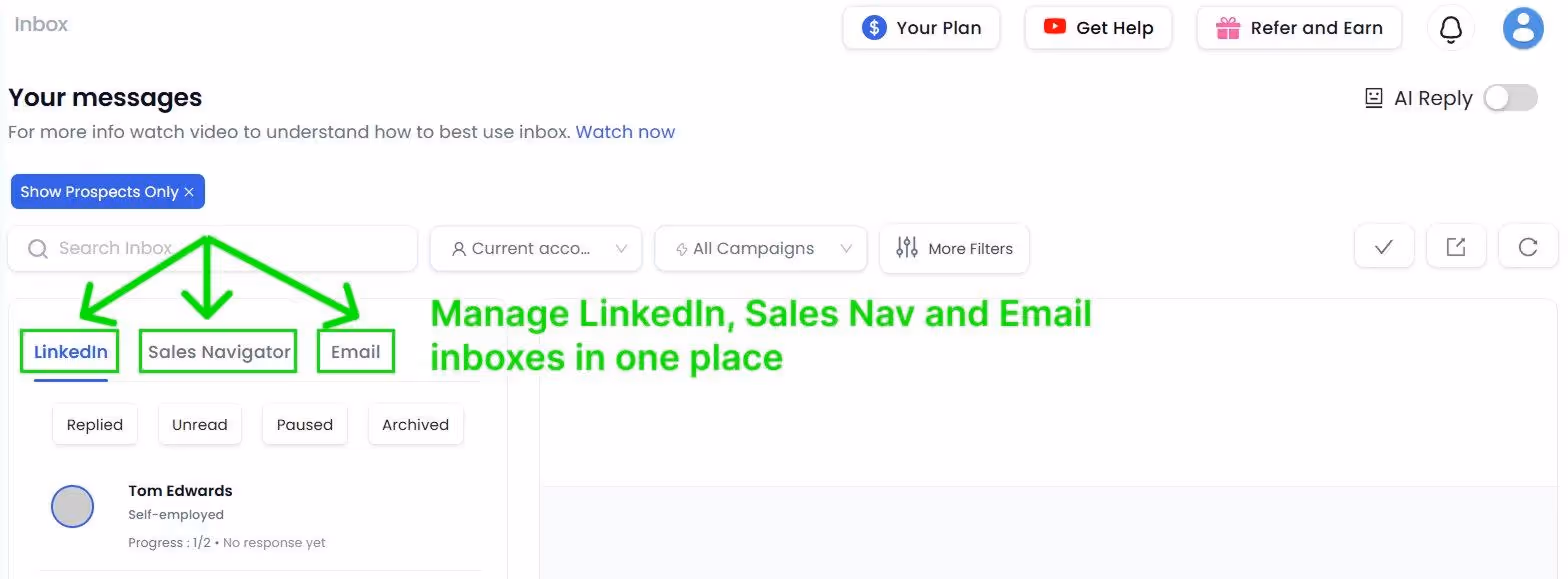Screen dimensions: 1568x579
Task: Expand the All Campaigns dropdown
Action: pos(761,248)
